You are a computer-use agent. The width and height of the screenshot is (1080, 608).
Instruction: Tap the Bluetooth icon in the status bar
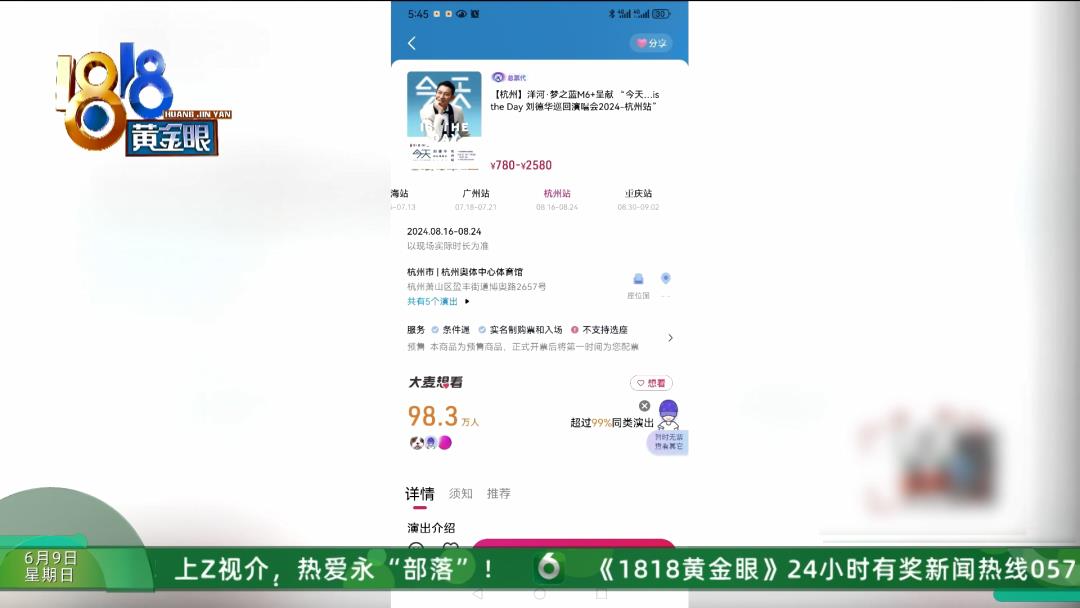[611, 14]
